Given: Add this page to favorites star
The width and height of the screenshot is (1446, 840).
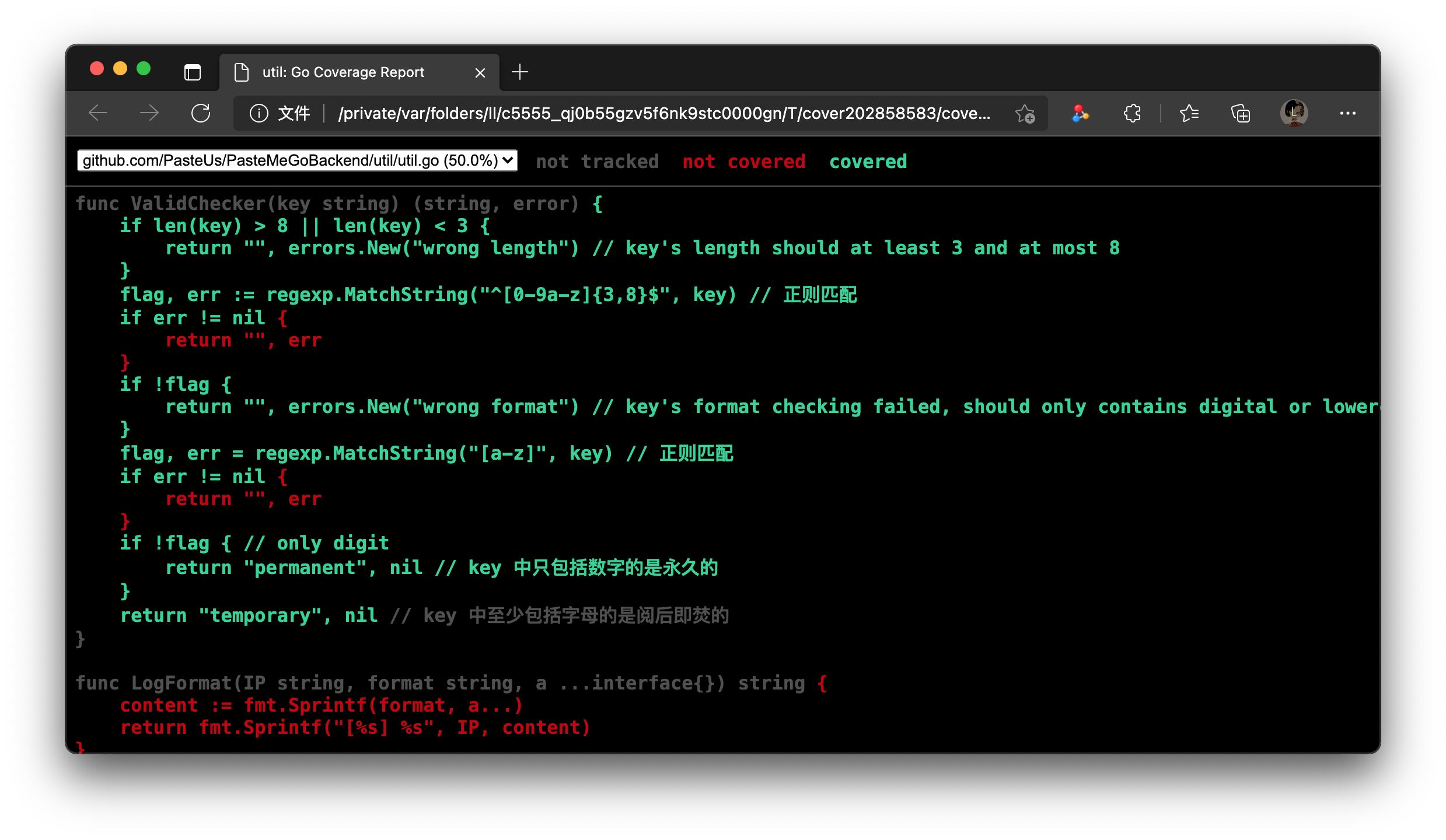Looking at the screenshot, I should (1025, 113).
